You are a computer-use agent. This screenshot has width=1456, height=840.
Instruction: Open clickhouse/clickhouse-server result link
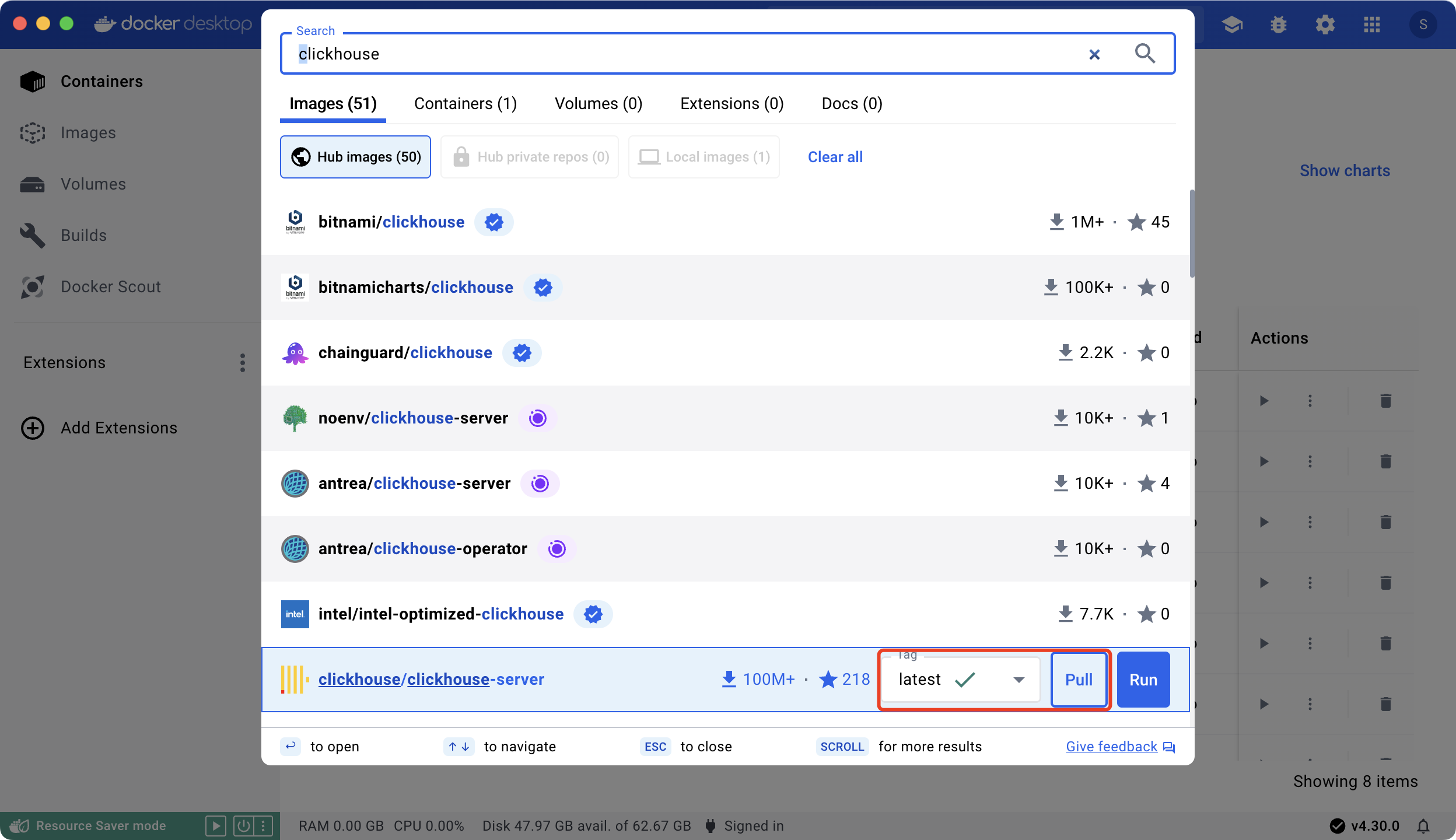point(431,680)
